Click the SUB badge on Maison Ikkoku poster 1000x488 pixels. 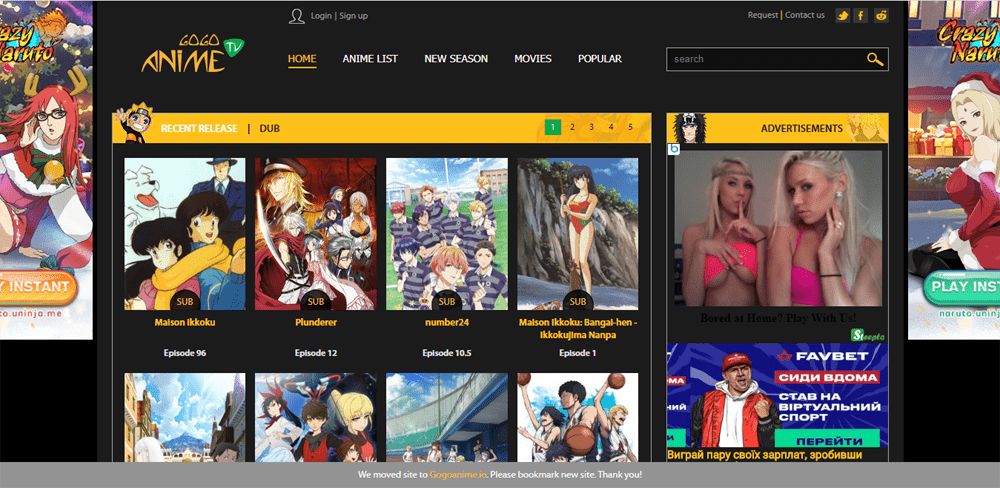[185, 301]
